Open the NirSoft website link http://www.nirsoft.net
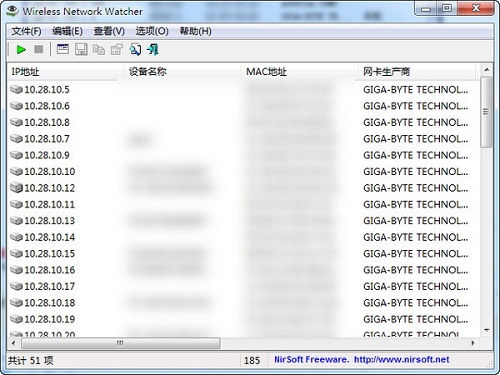 coord(401,360)
